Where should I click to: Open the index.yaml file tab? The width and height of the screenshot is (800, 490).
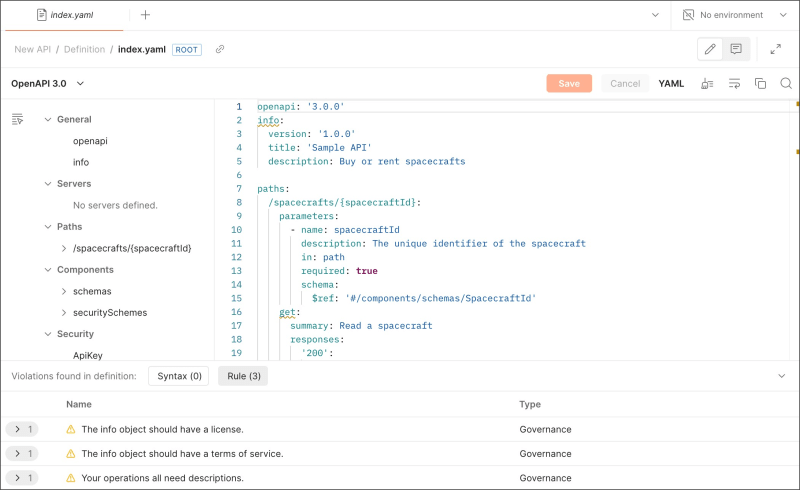click(x=65, y=15)
